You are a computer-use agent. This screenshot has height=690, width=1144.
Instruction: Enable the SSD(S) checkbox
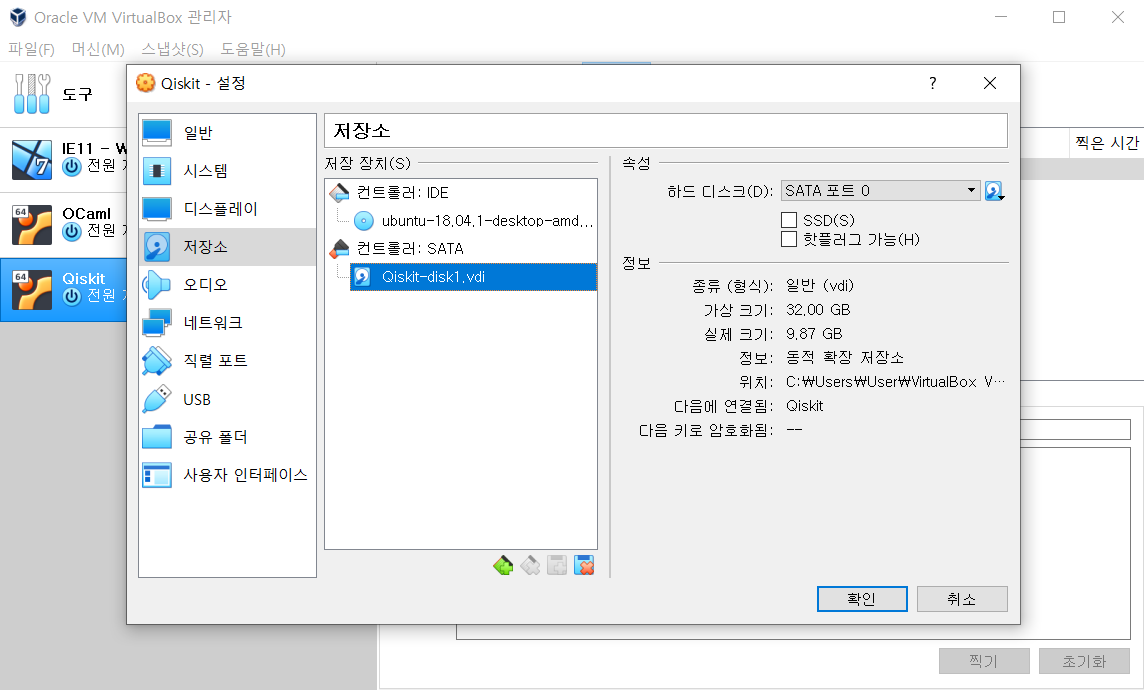(789, 220)
